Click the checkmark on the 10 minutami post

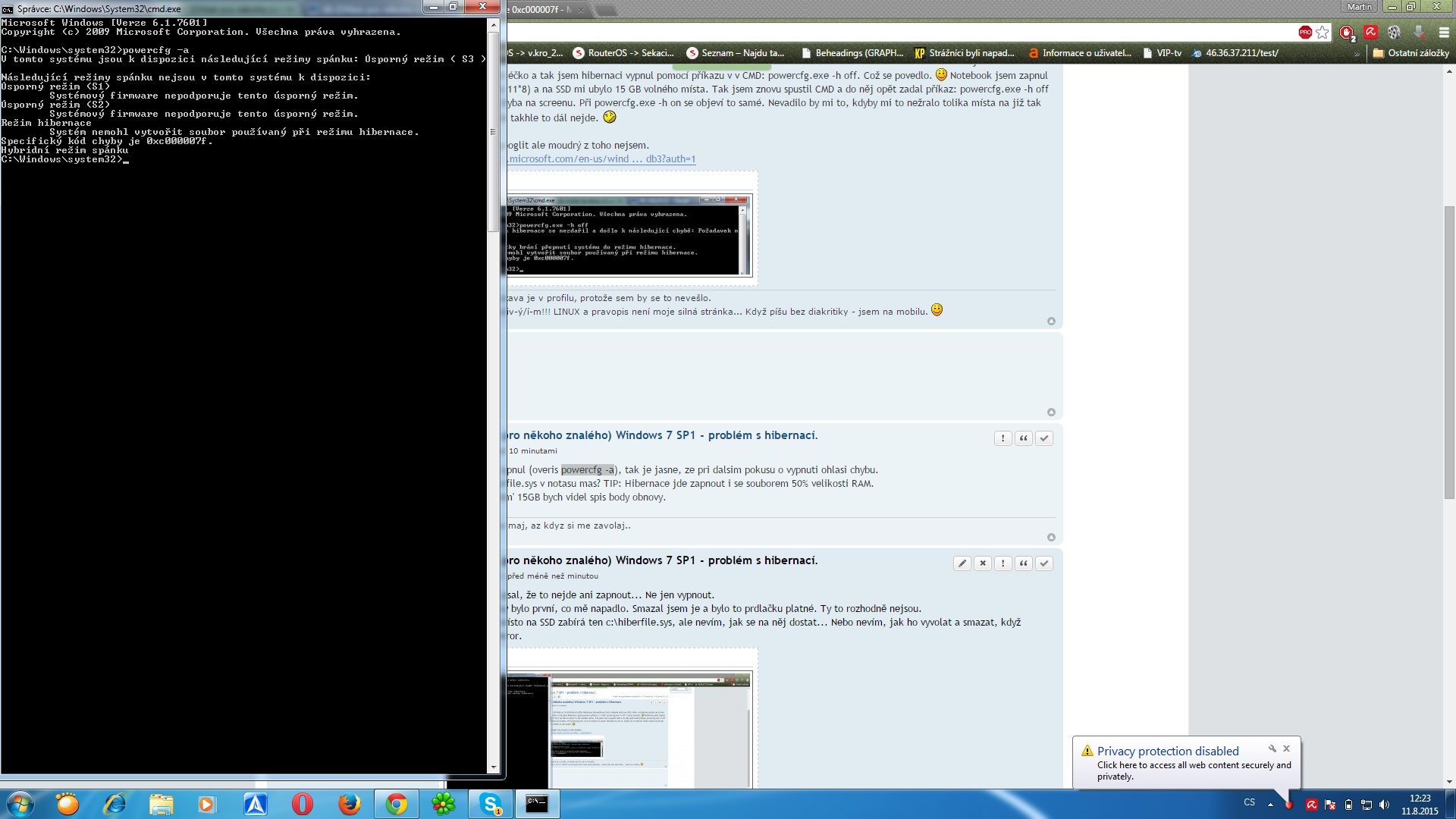click(1043, 438)
